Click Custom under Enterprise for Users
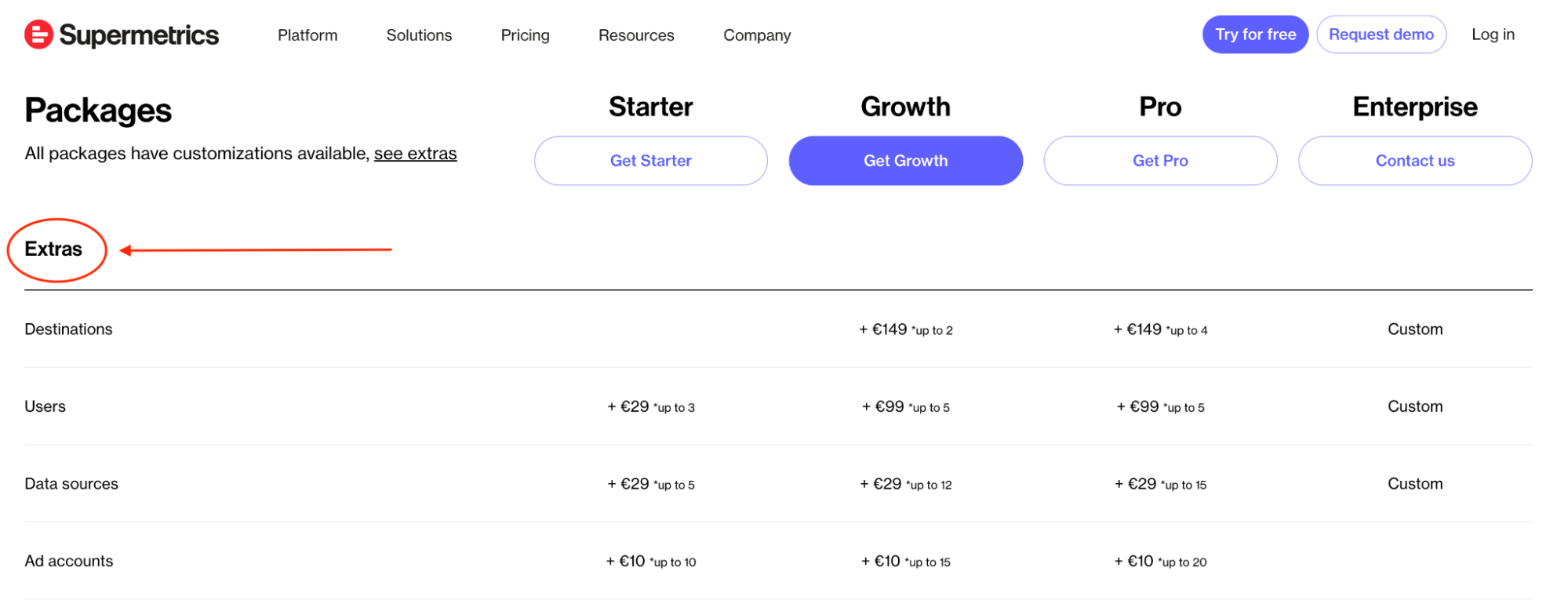 pyautogui.click(x=1414, y=406)
